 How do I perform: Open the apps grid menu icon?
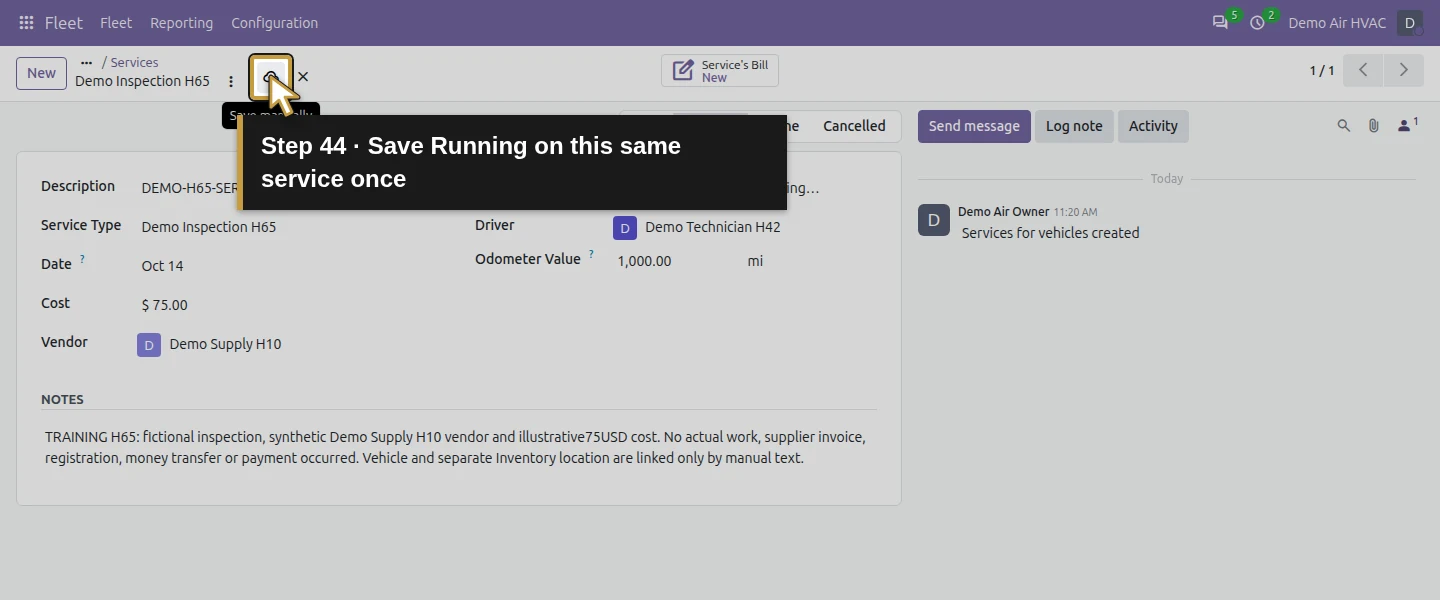tap(26, 23)
